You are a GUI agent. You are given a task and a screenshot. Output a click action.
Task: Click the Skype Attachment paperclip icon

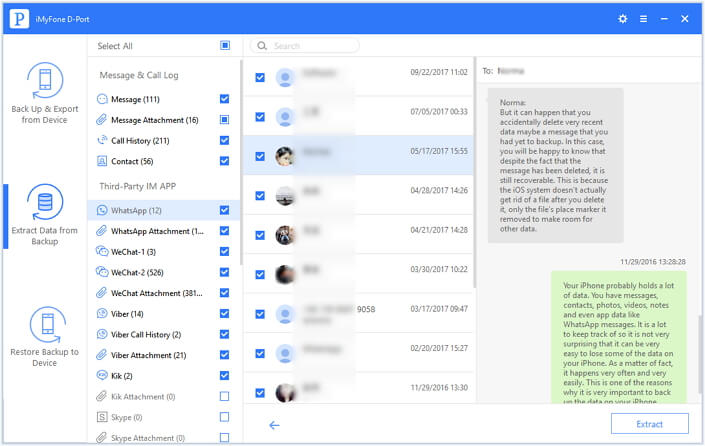102,437
